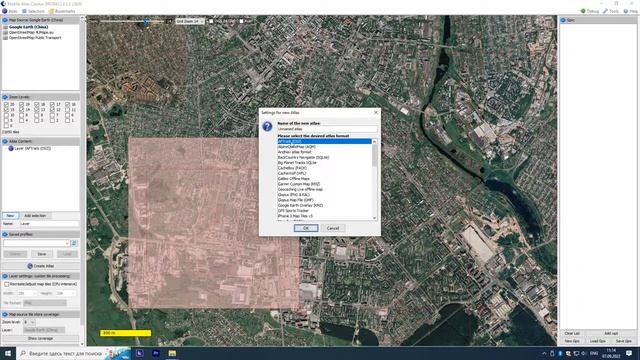This screenshot has height=360, width=640.
Task: Open the Grid Zoom dropdown above map
Action: point(190,21)
